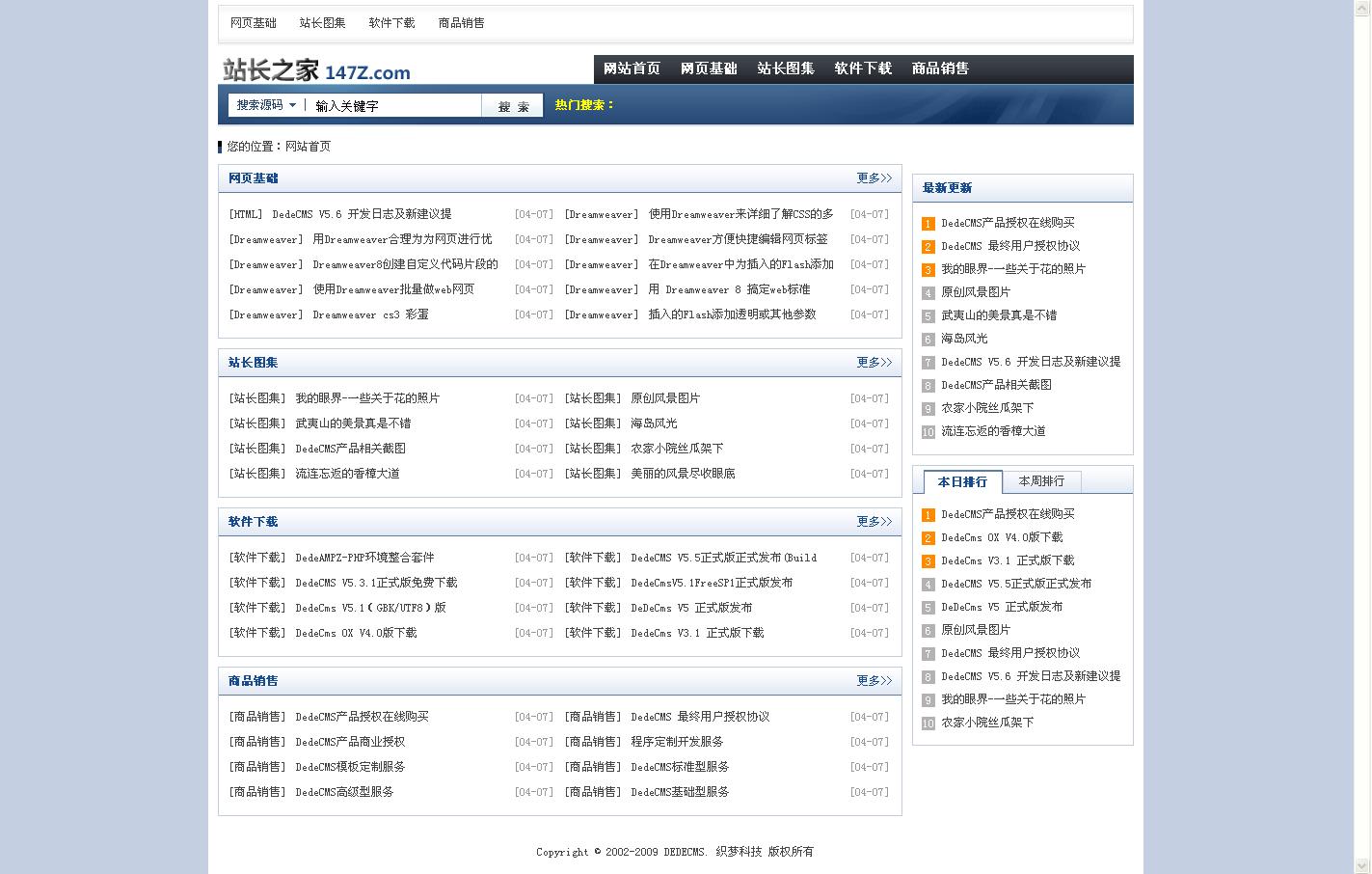Open DedeCMS V5.3.1正式版免费下载
1372x874 pixels.
tap(376, 583)
